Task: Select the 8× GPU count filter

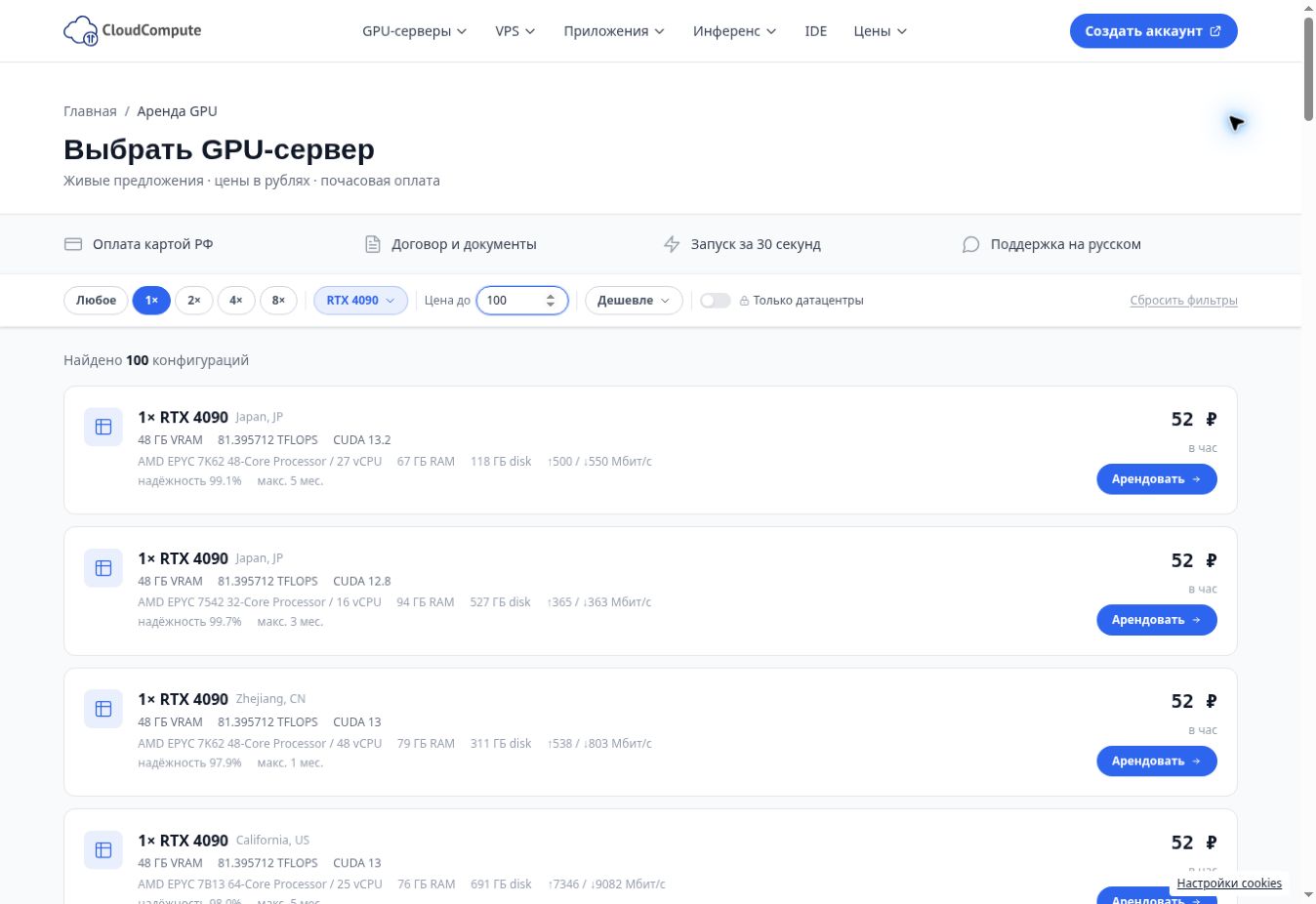Action: tap(278, 301)
